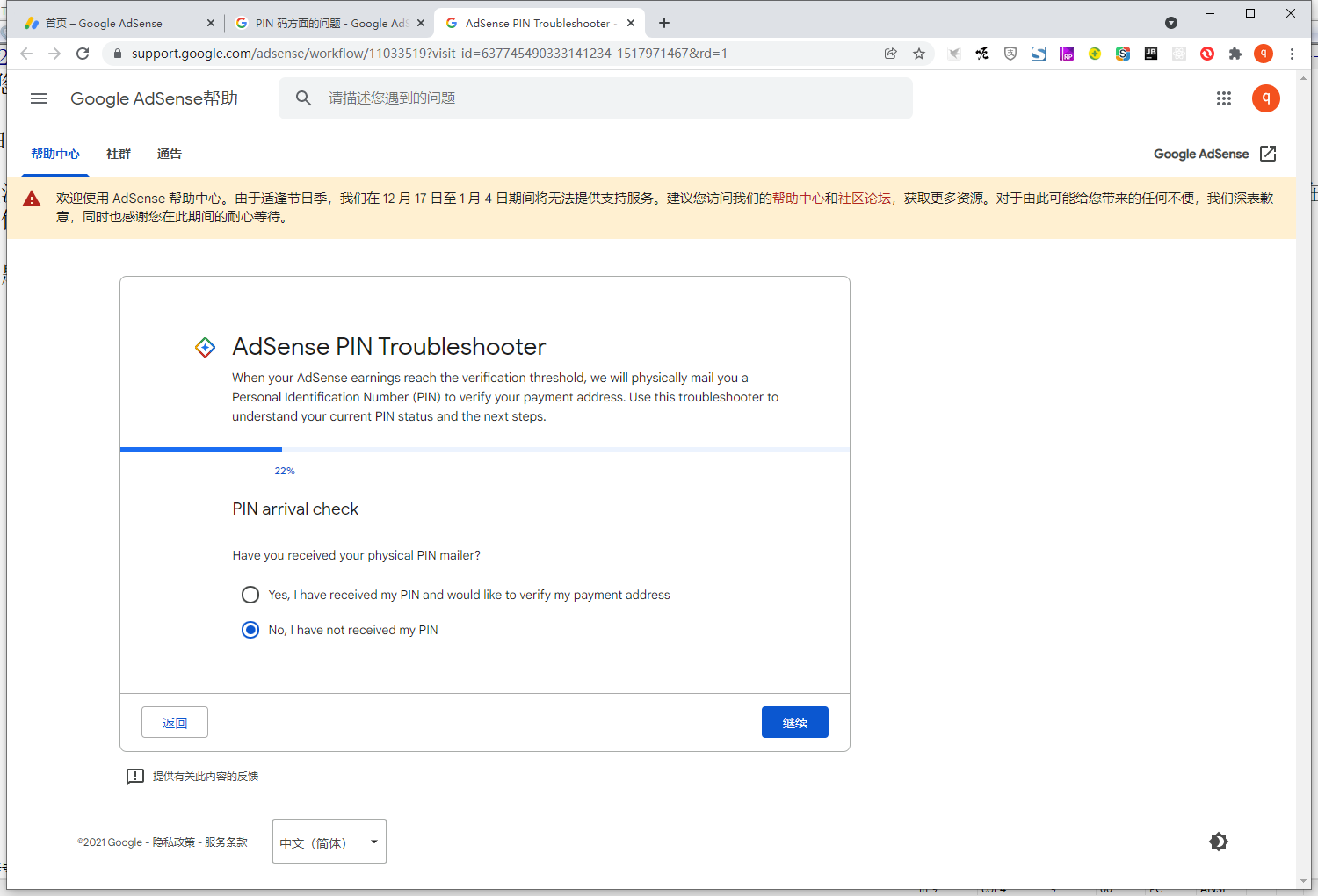Open the new tab plus button
Viewport: 1318px width, 896px height.
(x=664, y=23)
